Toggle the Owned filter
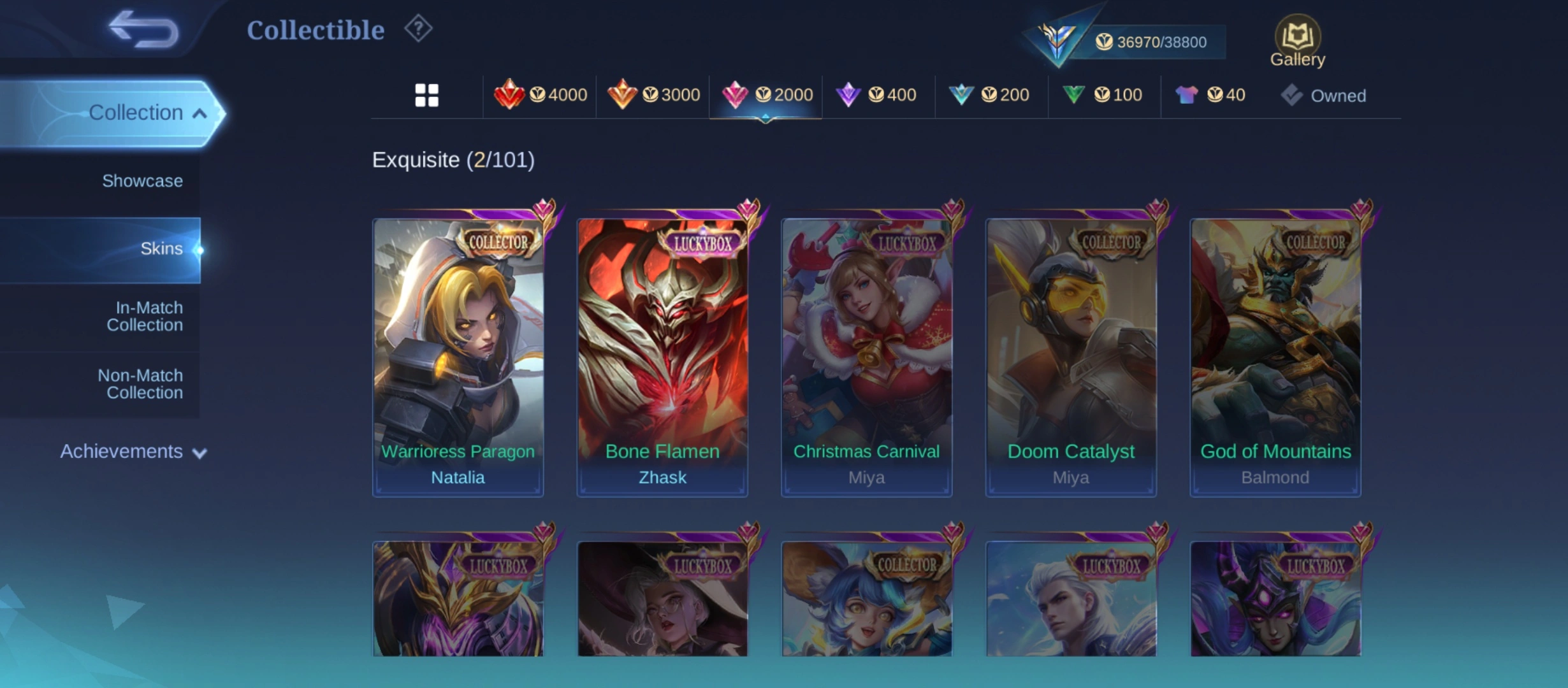This screenshot has height=688, width=1568. (x=1323, y=96)
